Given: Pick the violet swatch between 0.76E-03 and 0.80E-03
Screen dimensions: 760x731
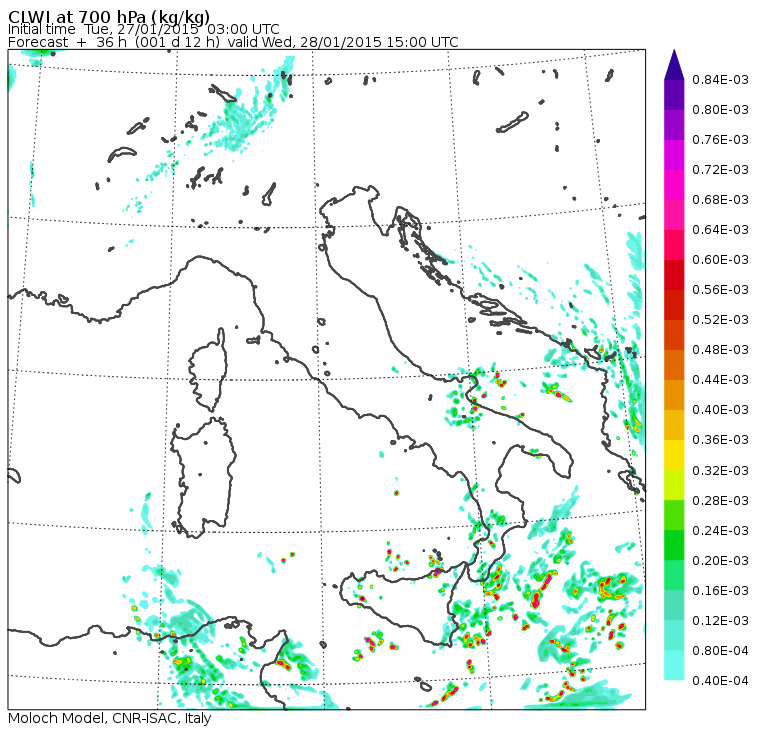Looking at the screenshot, I should 674,125.
